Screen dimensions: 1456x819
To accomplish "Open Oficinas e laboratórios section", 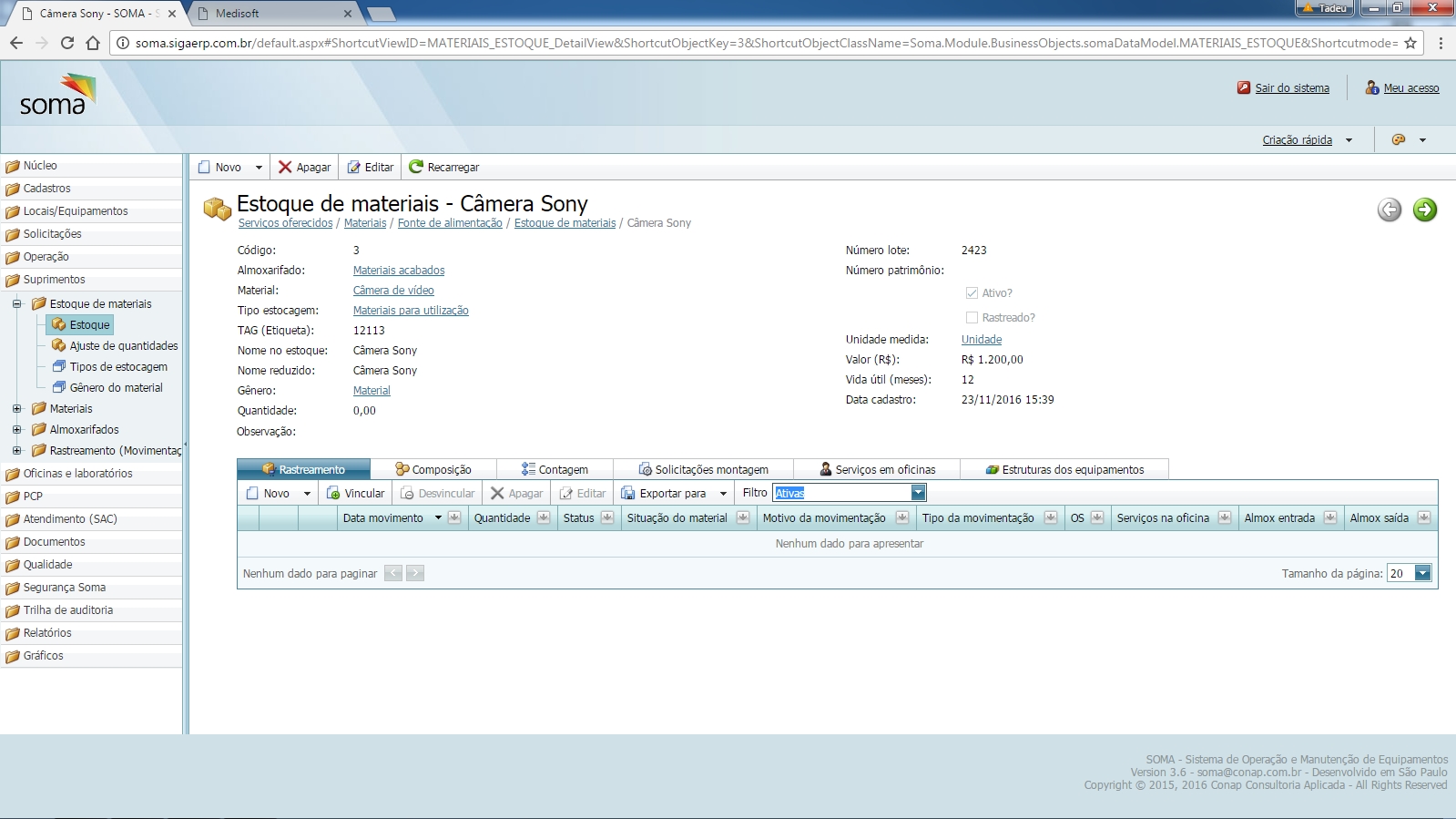I will [x=91, y=474].
